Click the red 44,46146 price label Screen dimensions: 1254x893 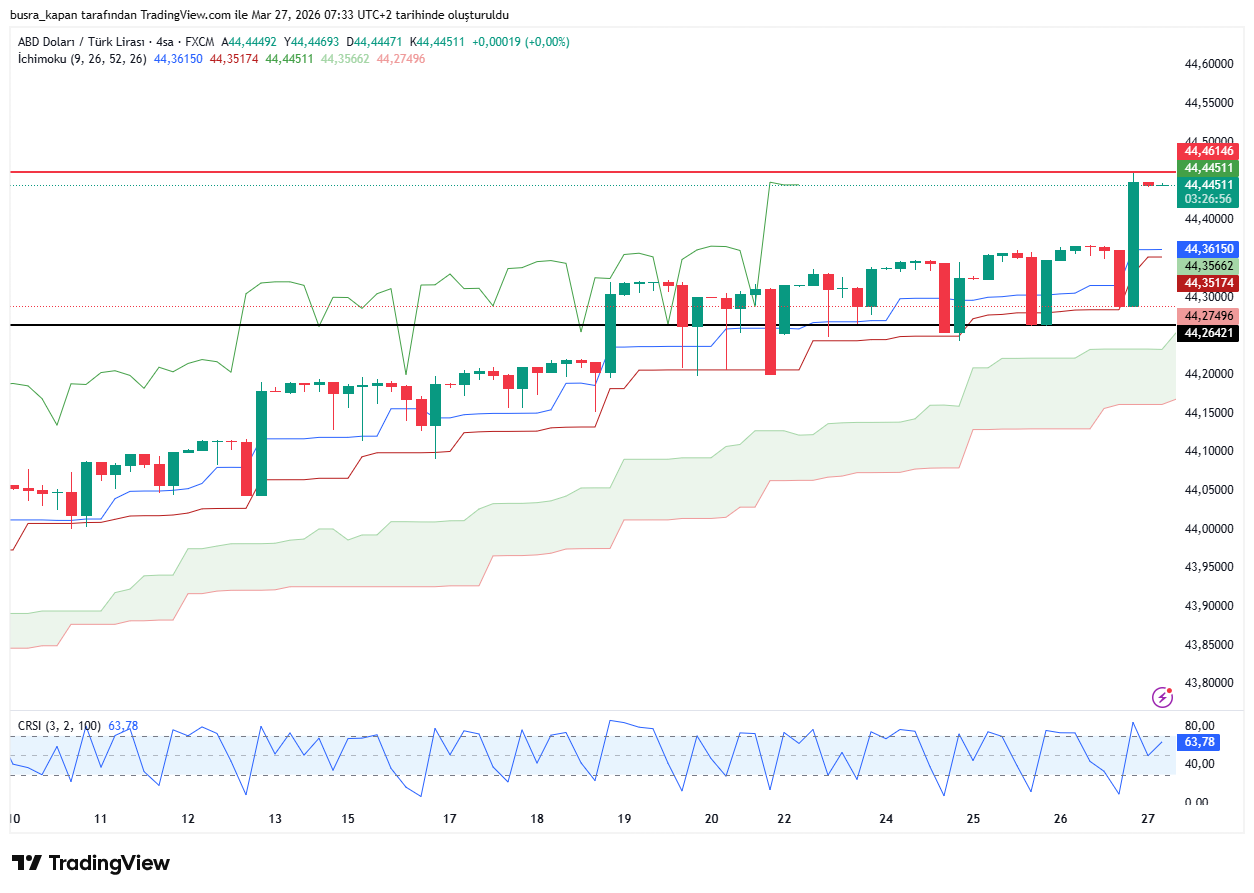coord(1209,151)
